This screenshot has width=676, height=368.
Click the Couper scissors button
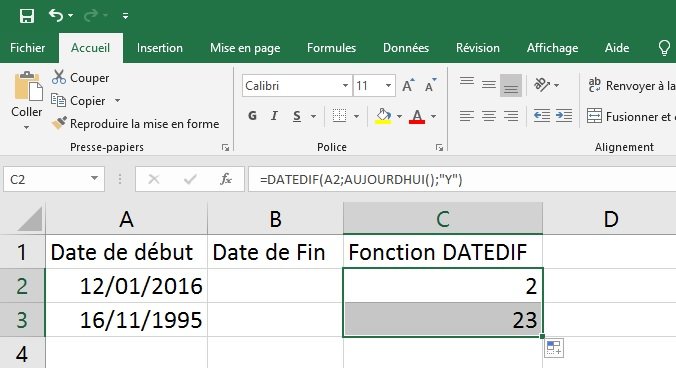81,78
